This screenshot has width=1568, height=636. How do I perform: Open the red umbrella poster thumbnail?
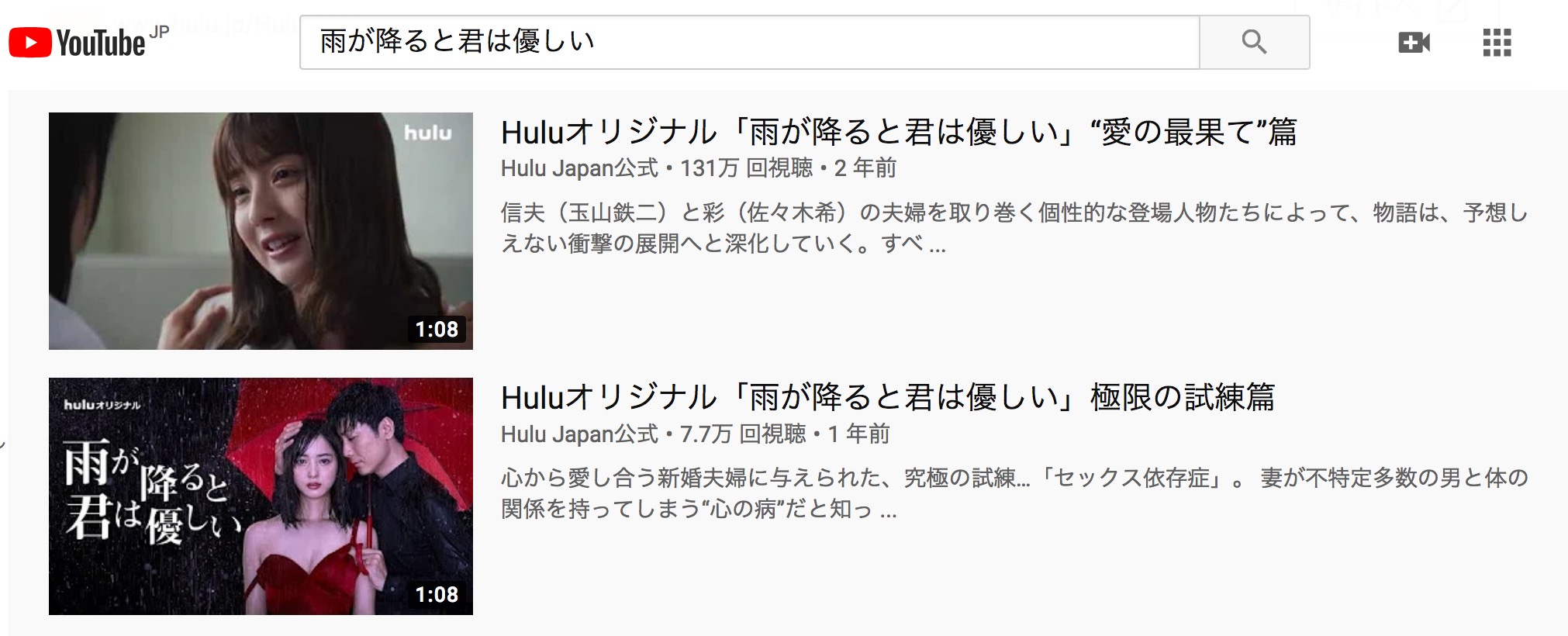(261, 496)
